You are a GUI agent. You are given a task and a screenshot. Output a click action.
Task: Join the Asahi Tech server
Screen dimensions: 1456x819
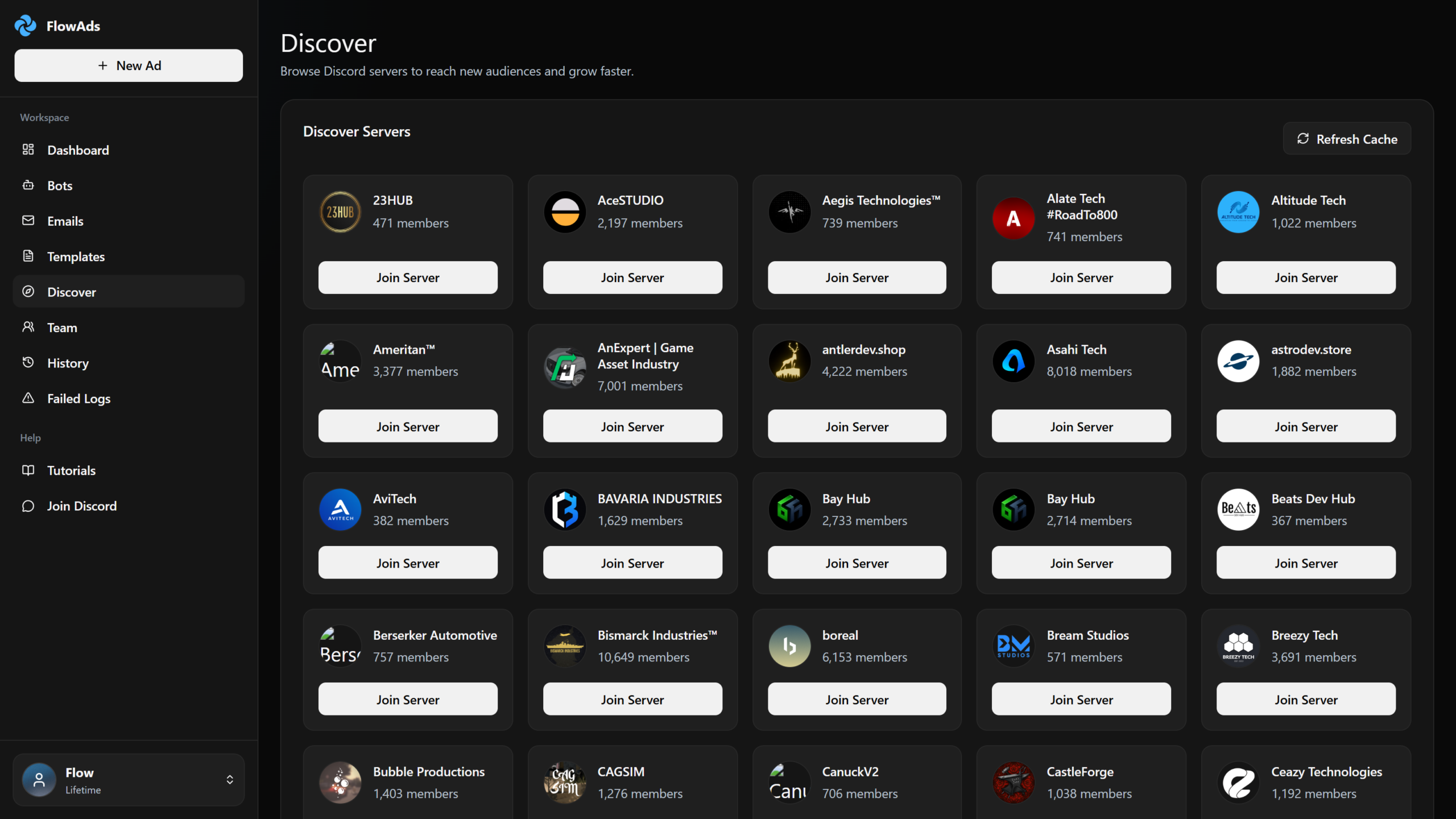click(x=1081, y=426)
